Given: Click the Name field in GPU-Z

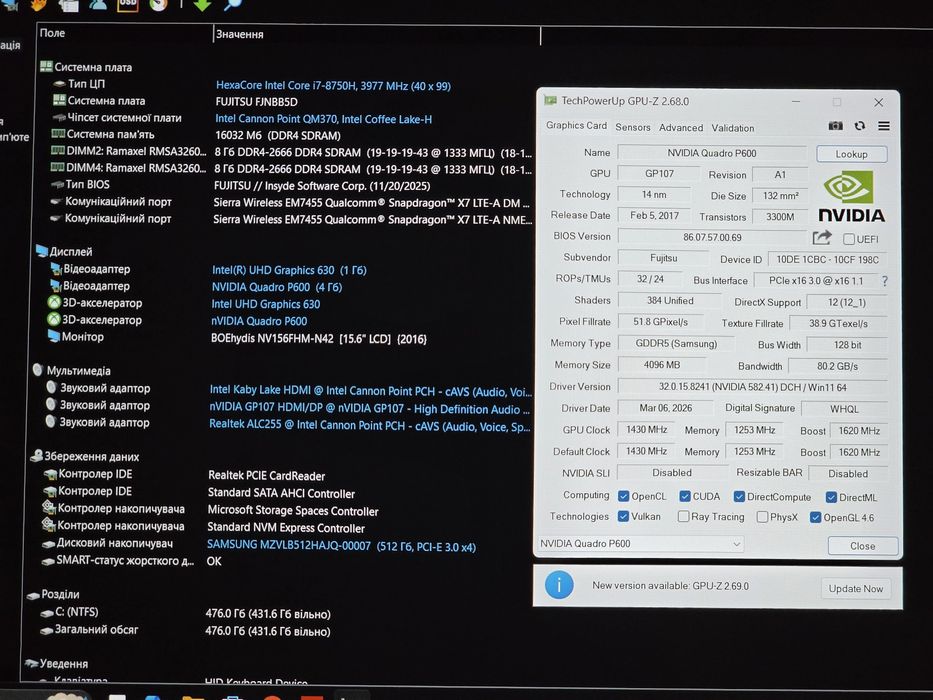Looking at the screenshot, I should 712,153.
